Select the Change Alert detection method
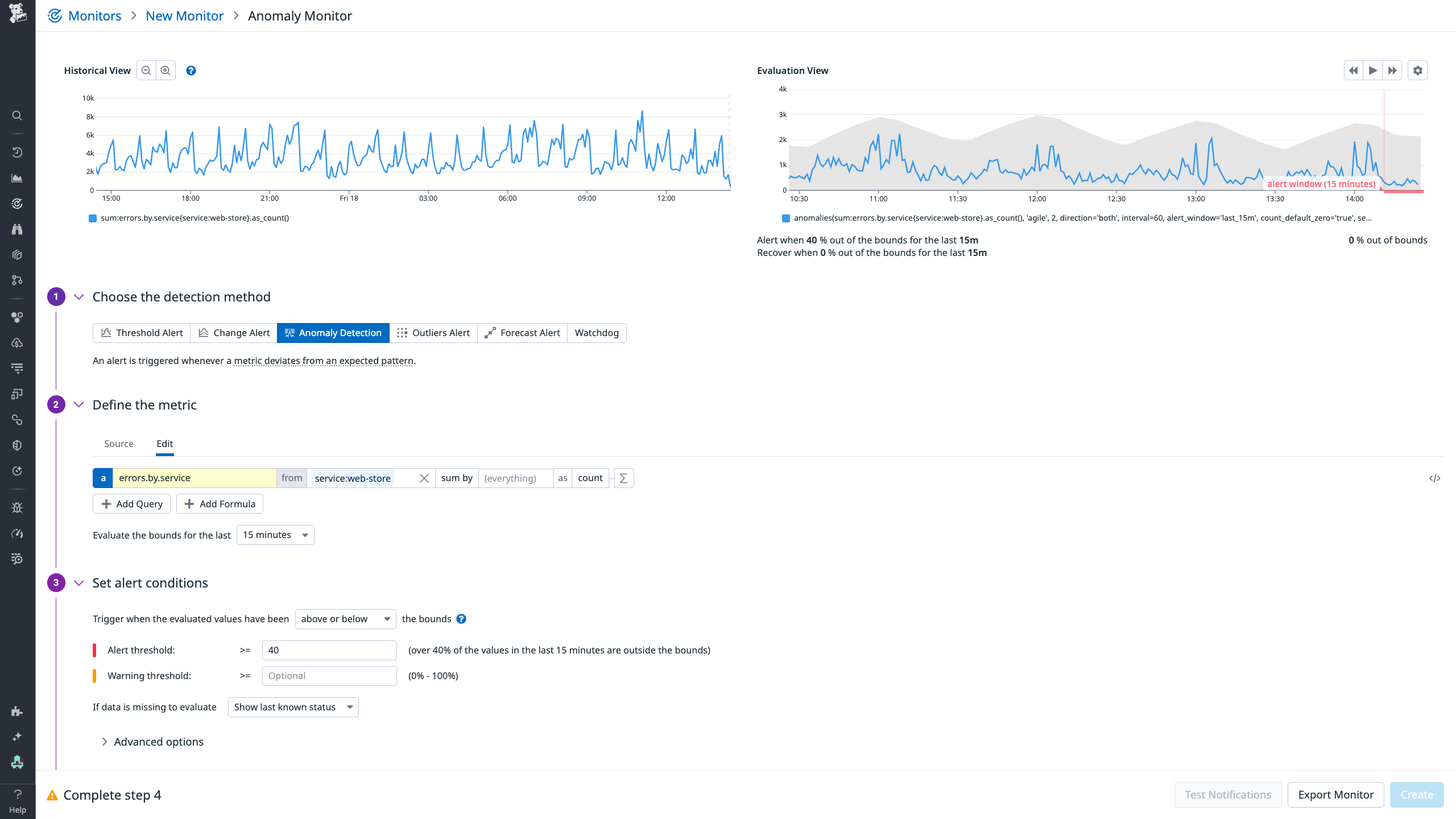The image size is (1456, 819). pyautogui.click(x=234, y=333)
